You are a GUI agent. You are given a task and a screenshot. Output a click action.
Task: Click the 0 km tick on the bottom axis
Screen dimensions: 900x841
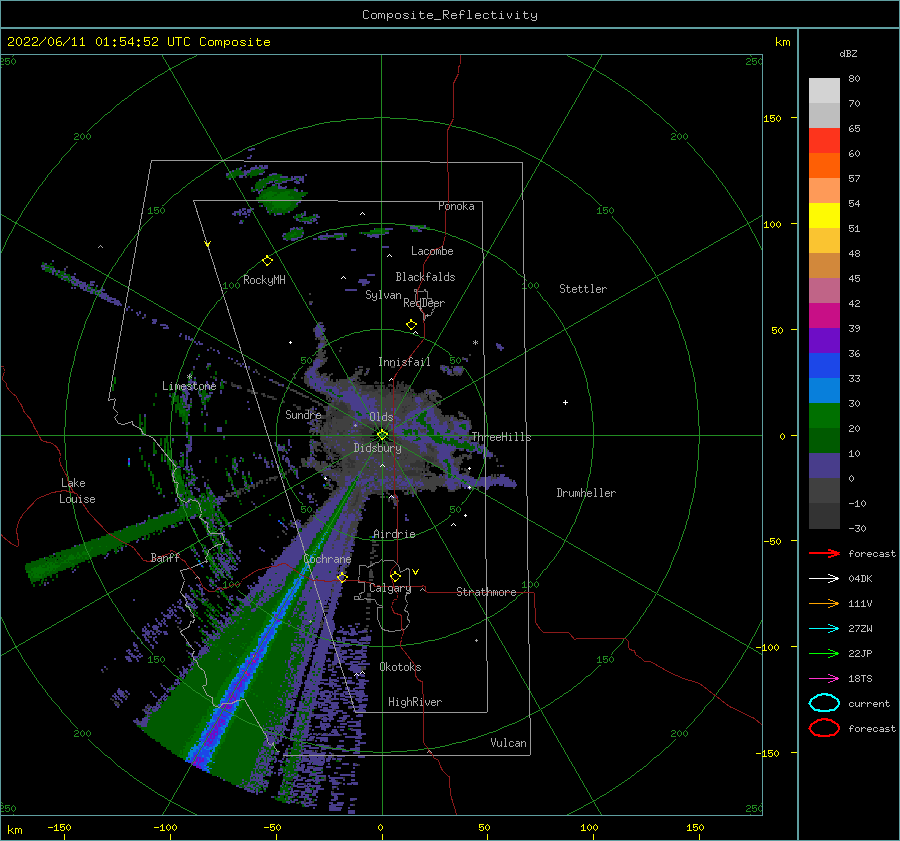pos(381,827)
